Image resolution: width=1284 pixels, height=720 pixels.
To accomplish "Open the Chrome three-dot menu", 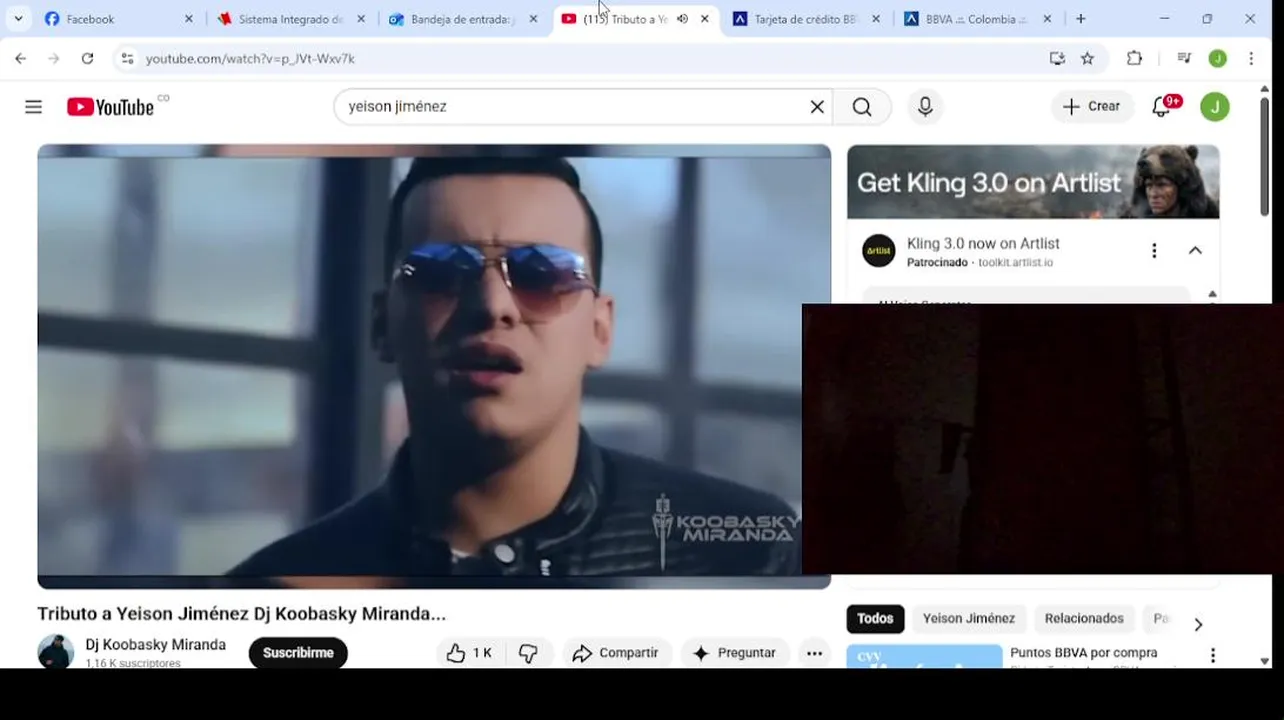I will tap(1251, 59).
